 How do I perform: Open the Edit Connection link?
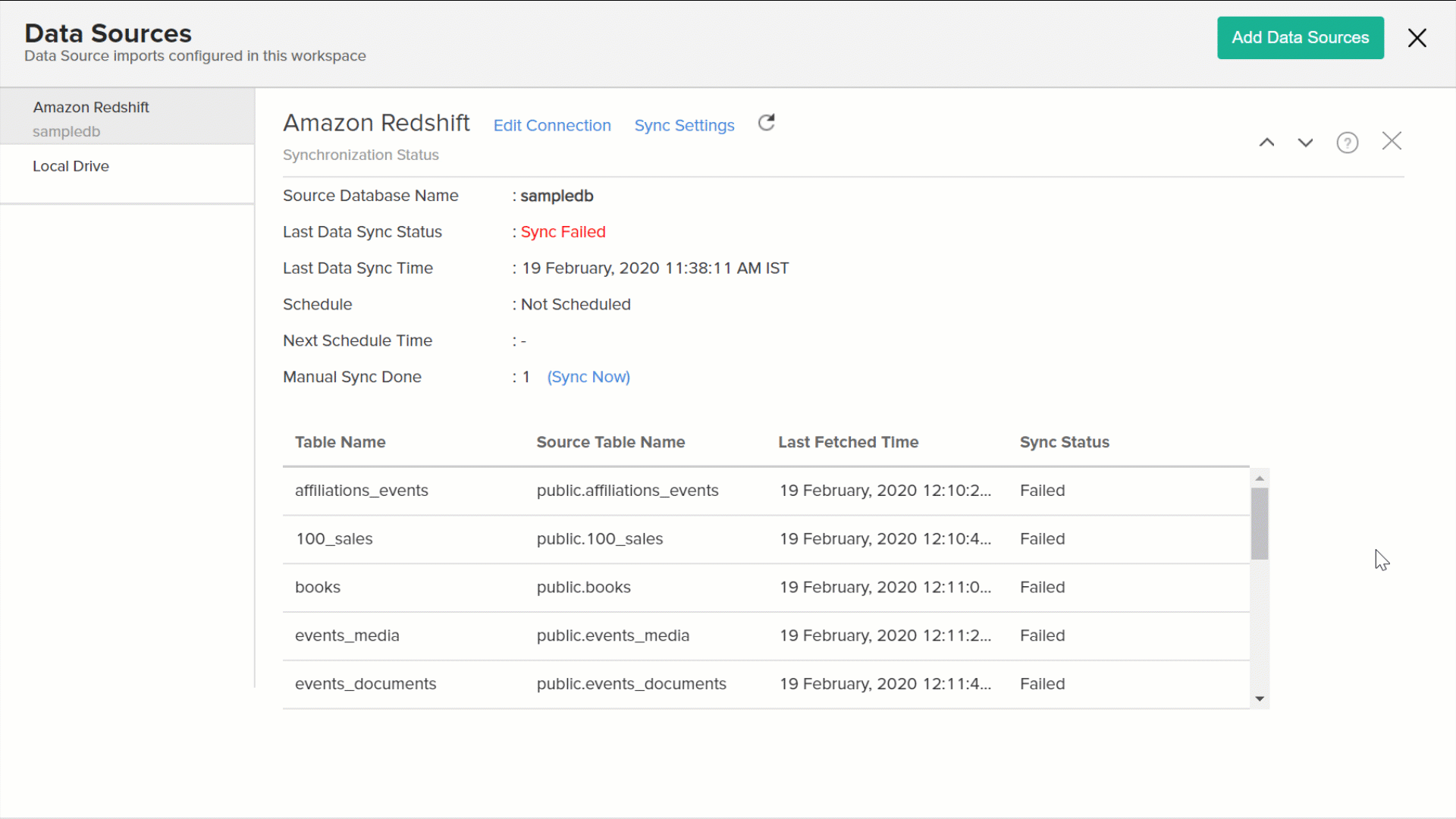[x=552, y=126]
